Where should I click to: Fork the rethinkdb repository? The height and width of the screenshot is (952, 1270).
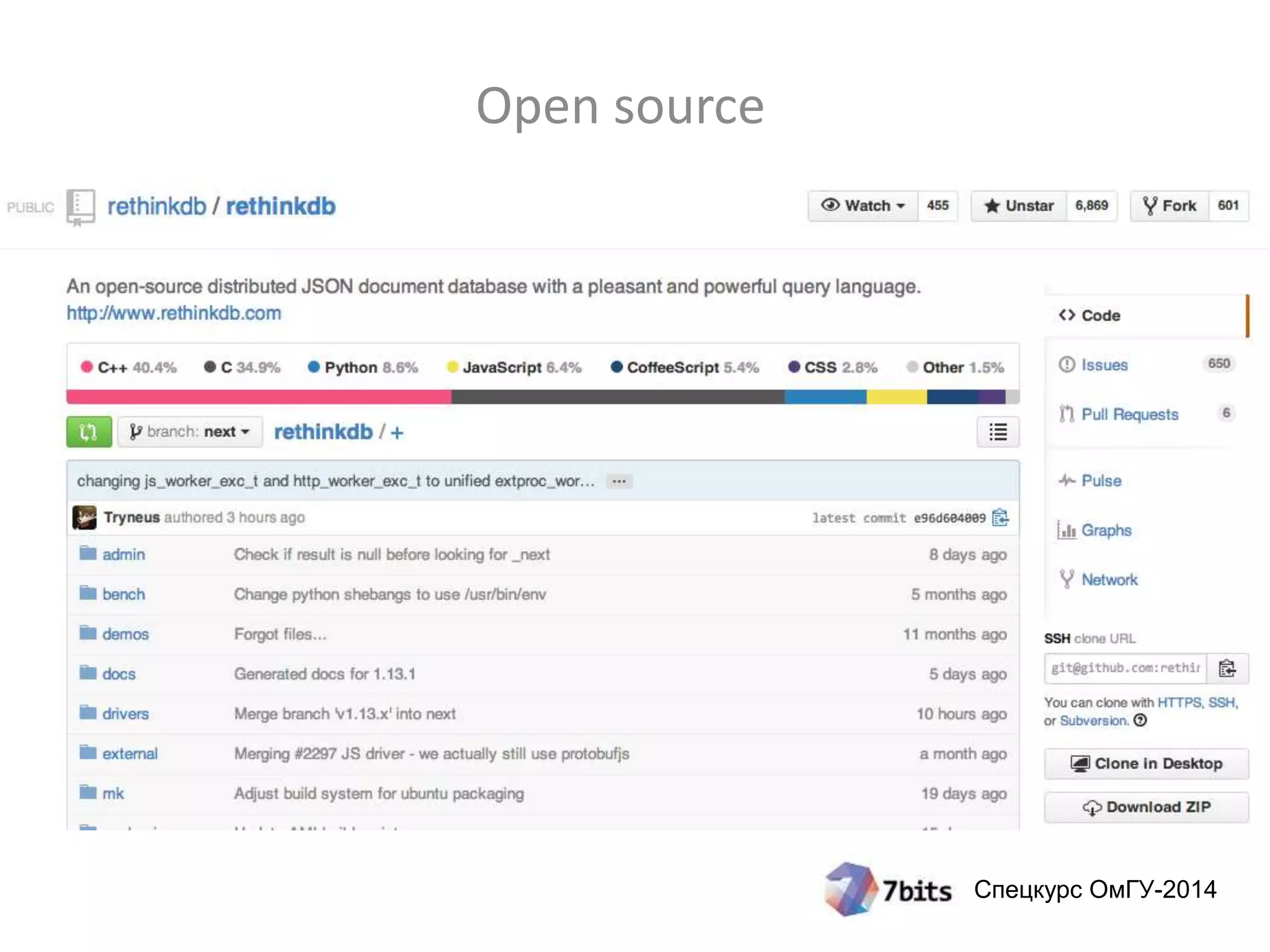pyautogui.click(x=1170, y=206)
